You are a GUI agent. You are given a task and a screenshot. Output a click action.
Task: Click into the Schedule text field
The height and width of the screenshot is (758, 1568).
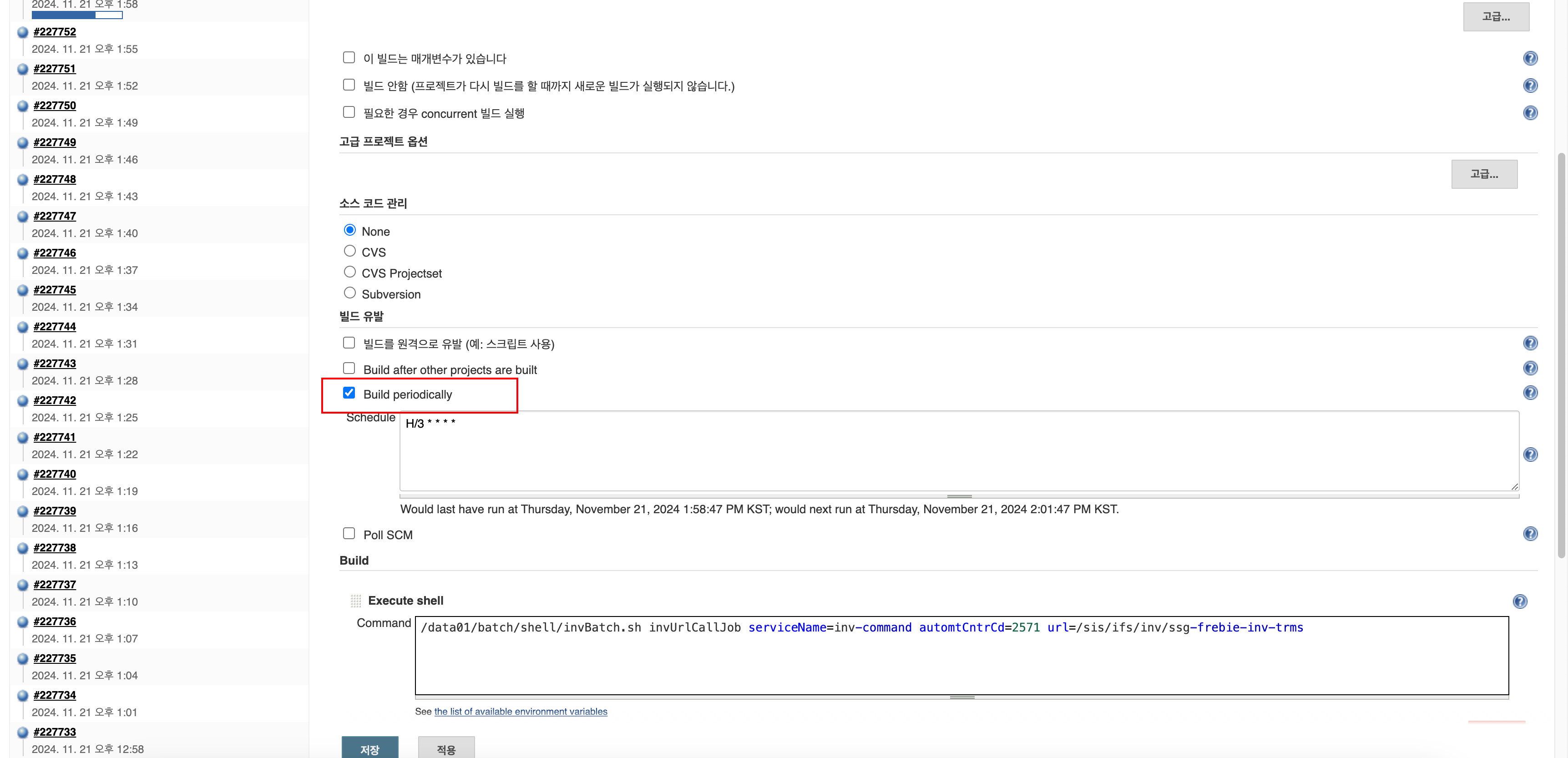958,451
